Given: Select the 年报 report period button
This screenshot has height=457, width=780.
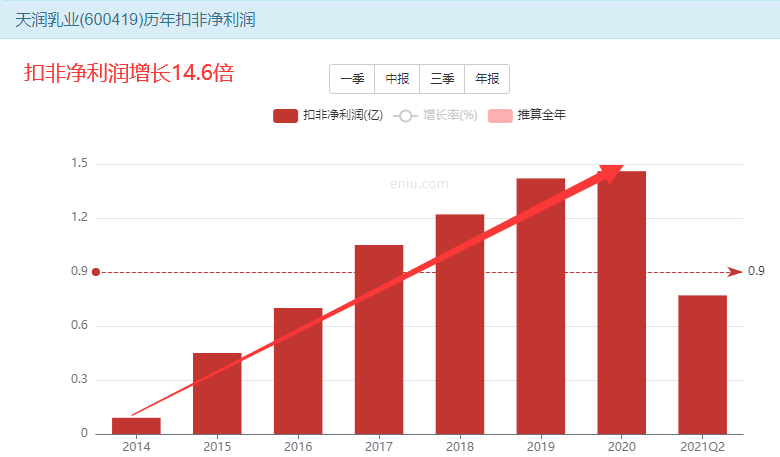Looking at the screenshot, I should [487, 79].
